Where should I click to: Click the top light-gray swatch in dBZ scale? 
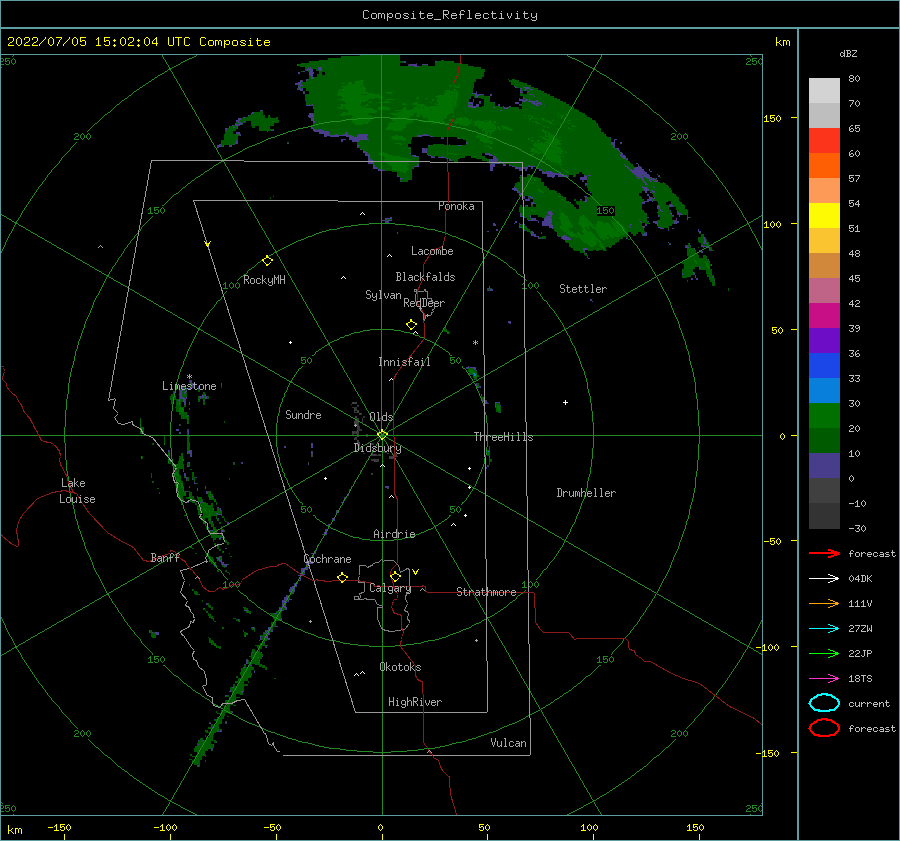[824, 90]
